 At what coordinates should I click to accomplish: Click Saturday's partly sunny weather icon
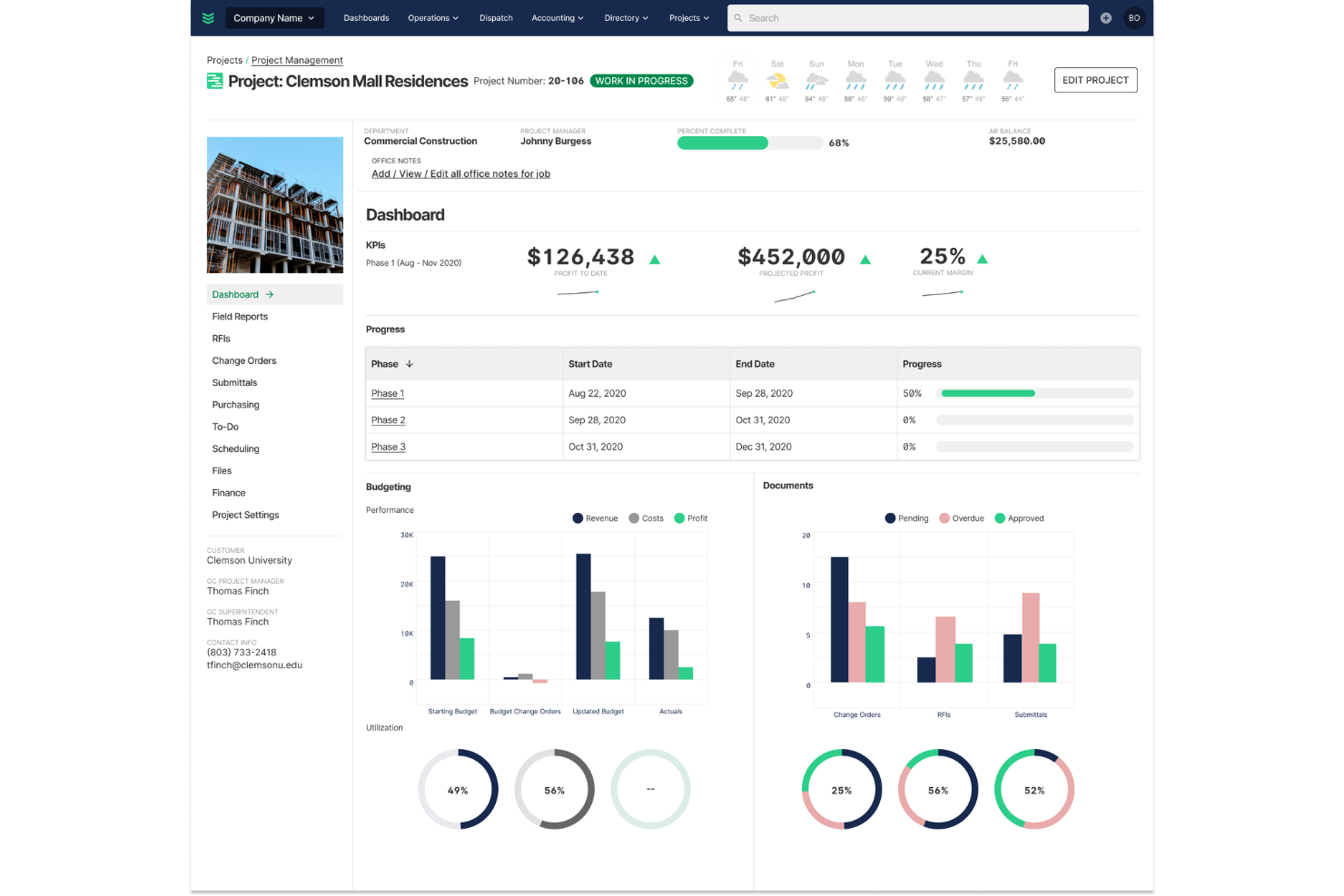[777, 81]
